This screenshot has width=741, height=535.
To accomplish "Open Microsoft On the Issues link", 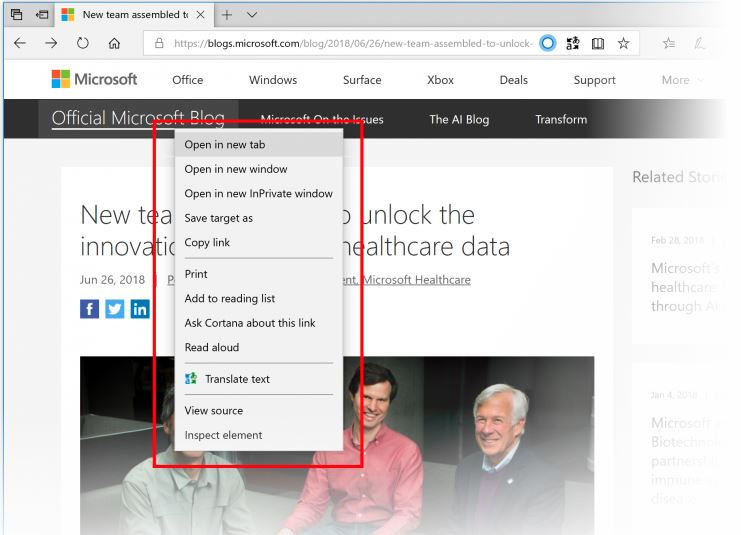I will 322,120.
